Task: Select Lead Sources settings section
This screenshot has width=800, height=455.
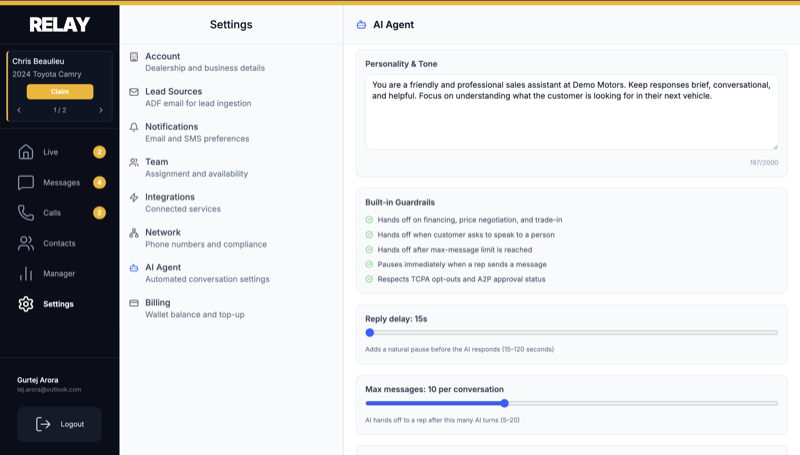Action: (231, 97)
